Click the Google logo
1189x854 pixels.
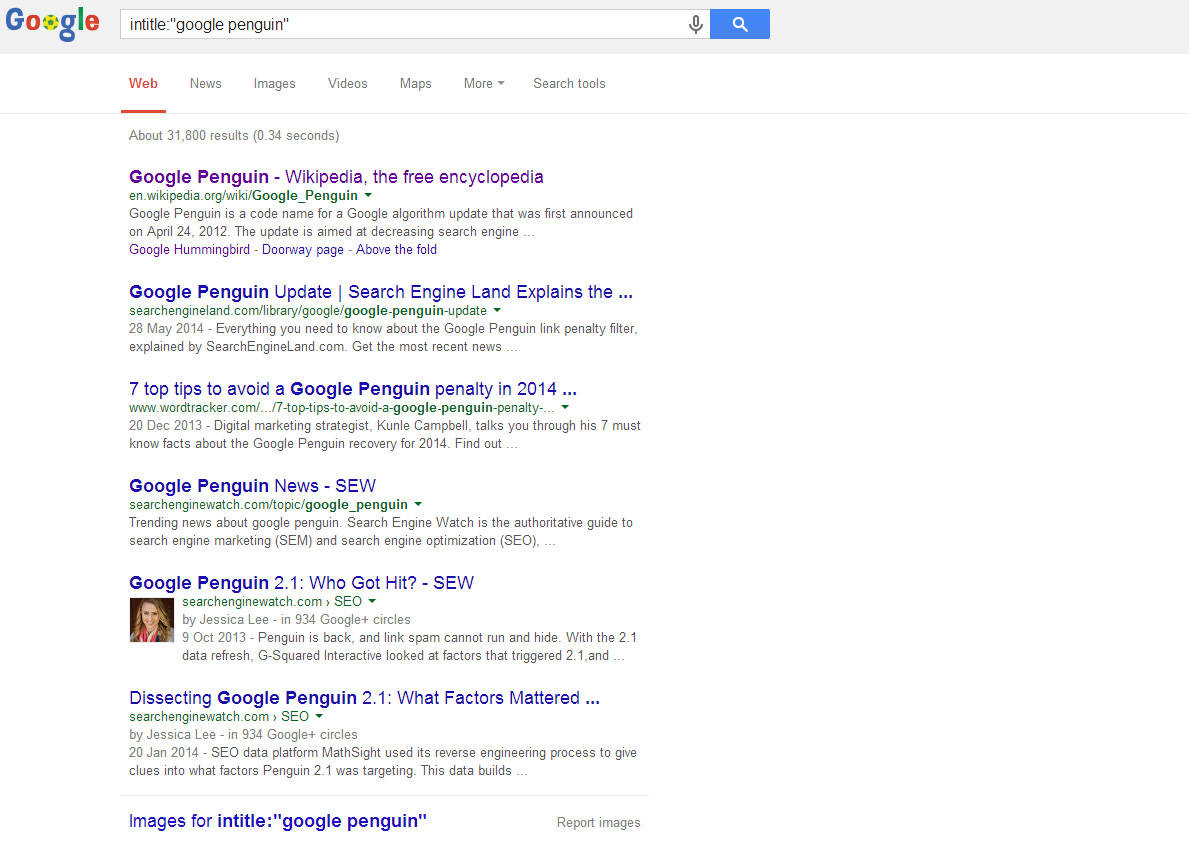52,23
